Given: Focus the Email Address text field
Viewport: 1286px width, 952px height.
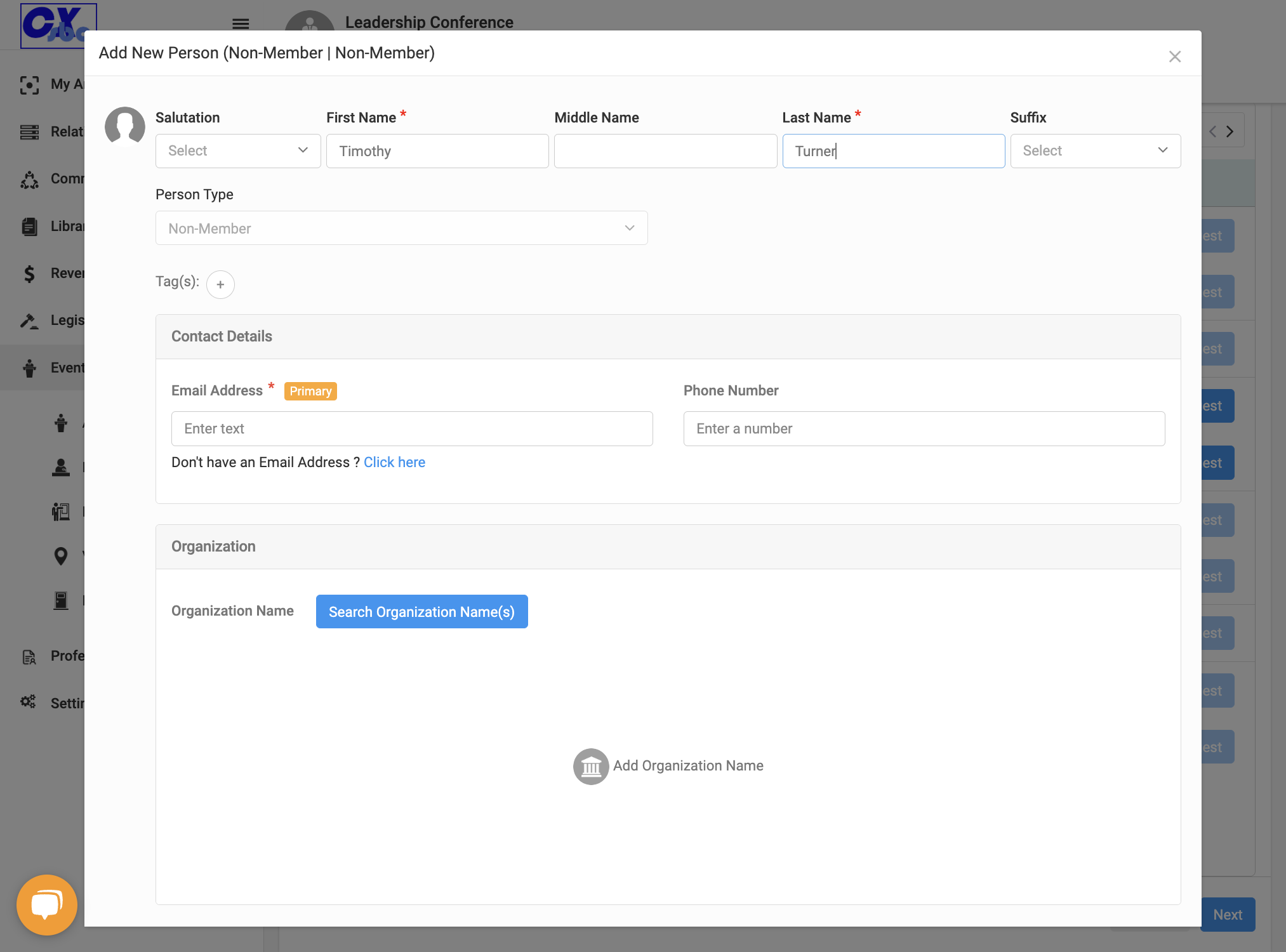Looking at the screenshot, I should tap(412, 428).
